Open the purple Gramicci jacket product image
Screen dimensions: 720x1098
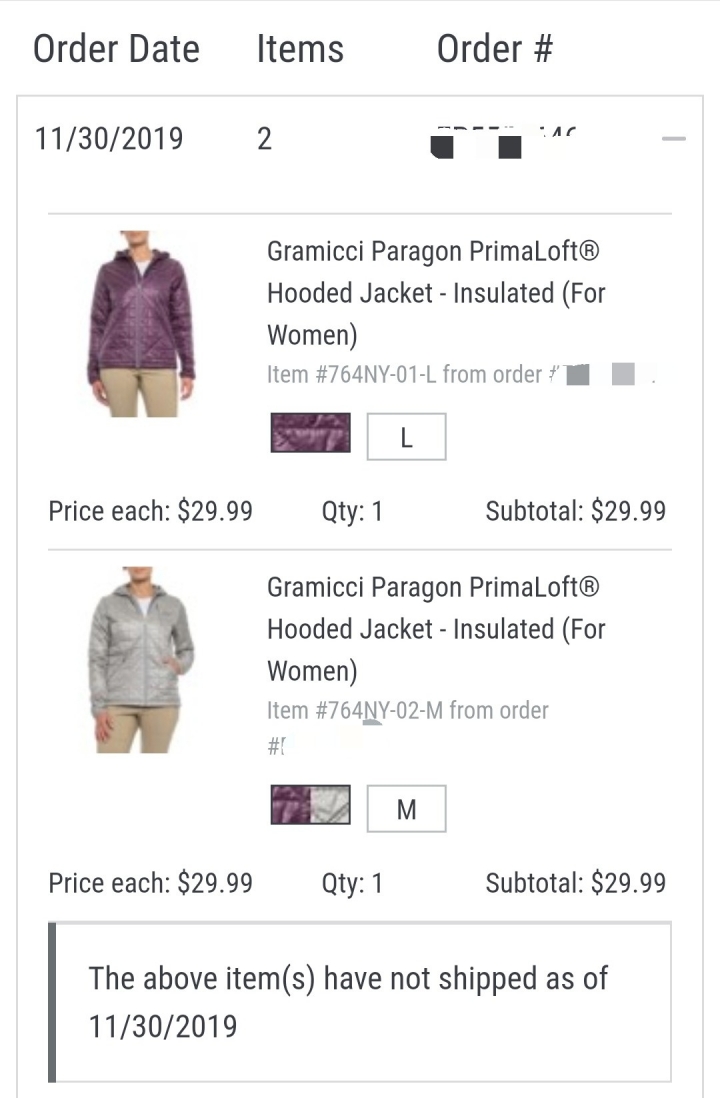point(141,324)
